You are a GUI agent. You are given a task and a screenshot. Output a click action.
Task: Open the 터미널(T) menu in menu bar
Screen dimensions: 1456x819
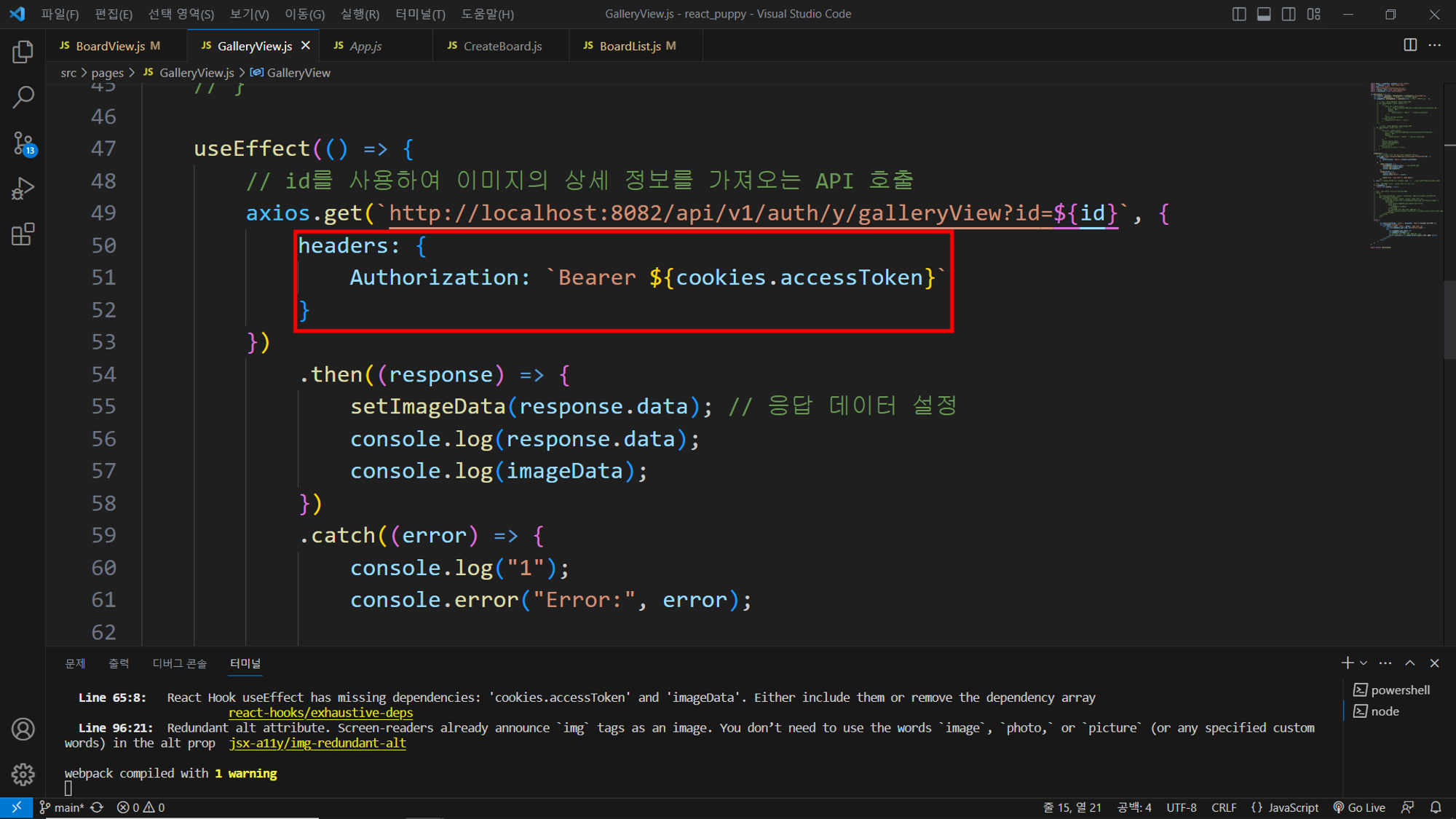(420, 14)
